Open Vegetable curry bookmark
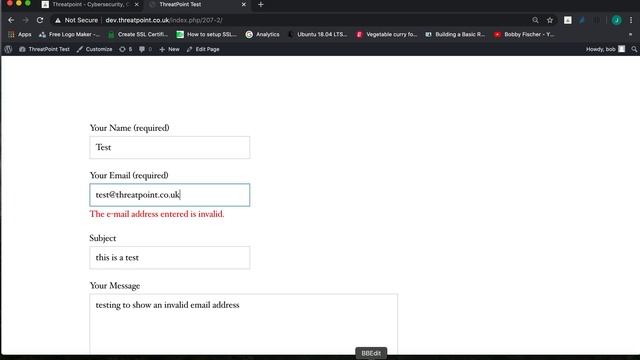The width and height of the screenshot is (640, 360). tap(387, 35)
